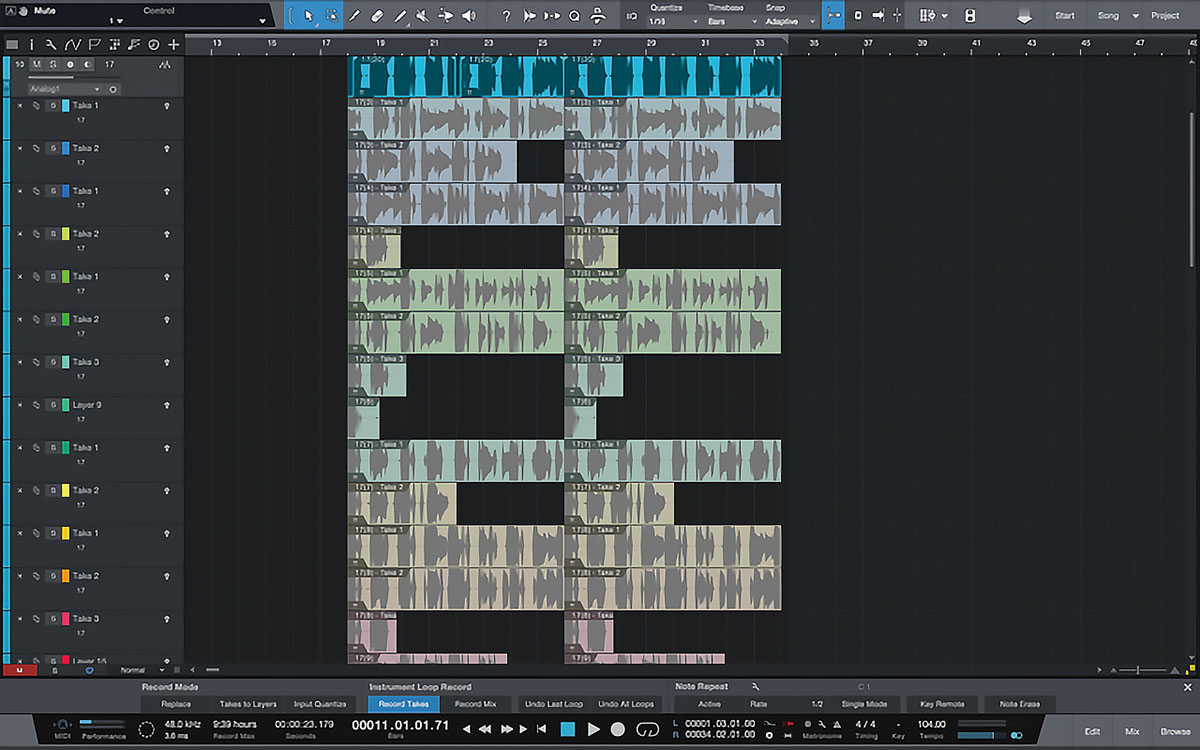Open the Snap Adaptive dropdown
This screenshot has height=750, width=1200.
point(790,21)
